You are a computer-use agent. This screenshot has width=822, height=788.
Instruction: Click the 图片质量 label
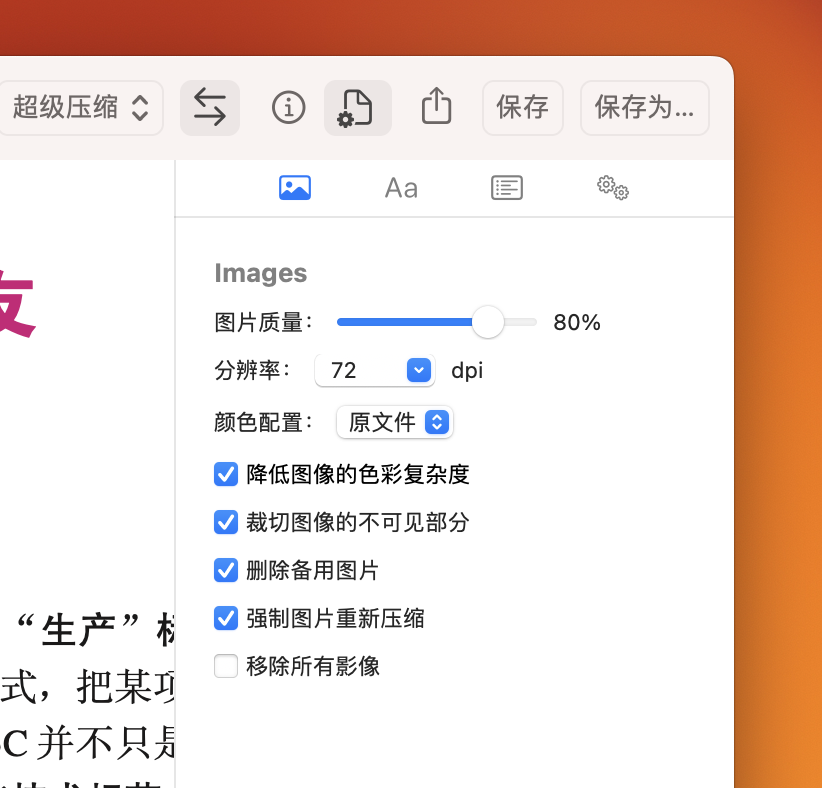[x=264, y=322]
